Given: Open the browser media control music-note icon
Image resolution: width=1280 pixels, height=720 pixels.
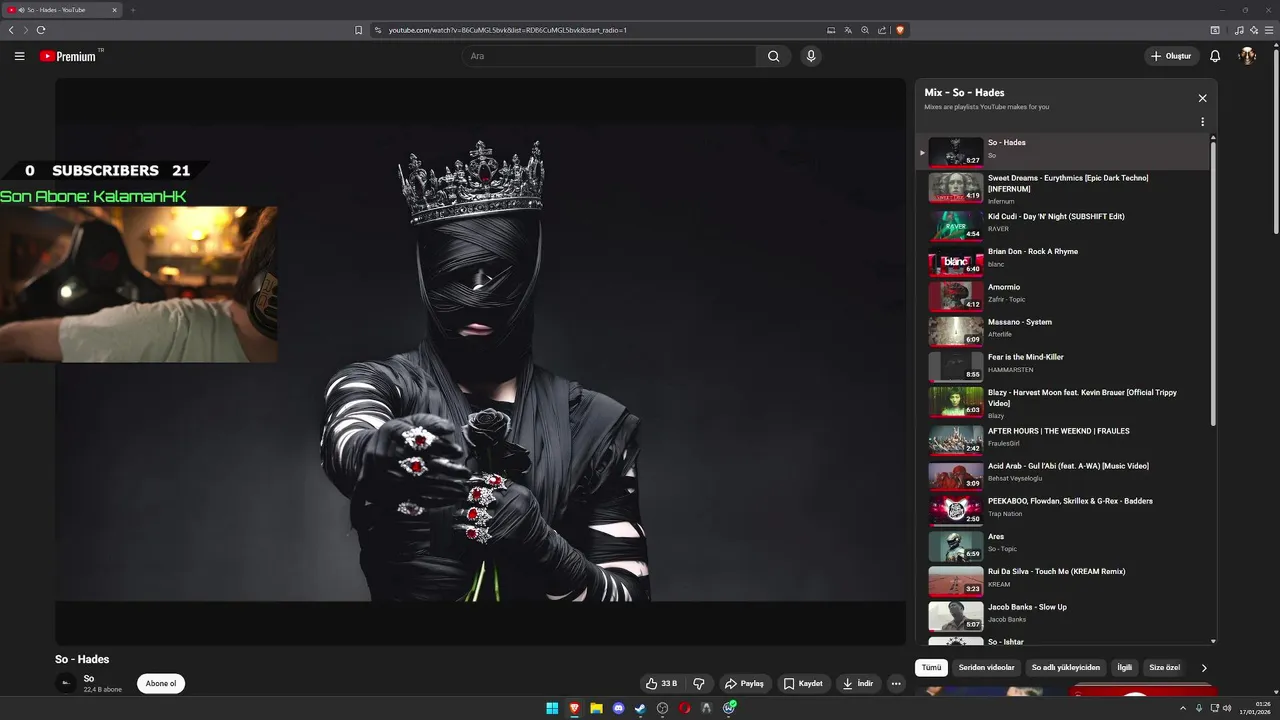Looking at the screenshot, I should click(x=1240, y=30).
